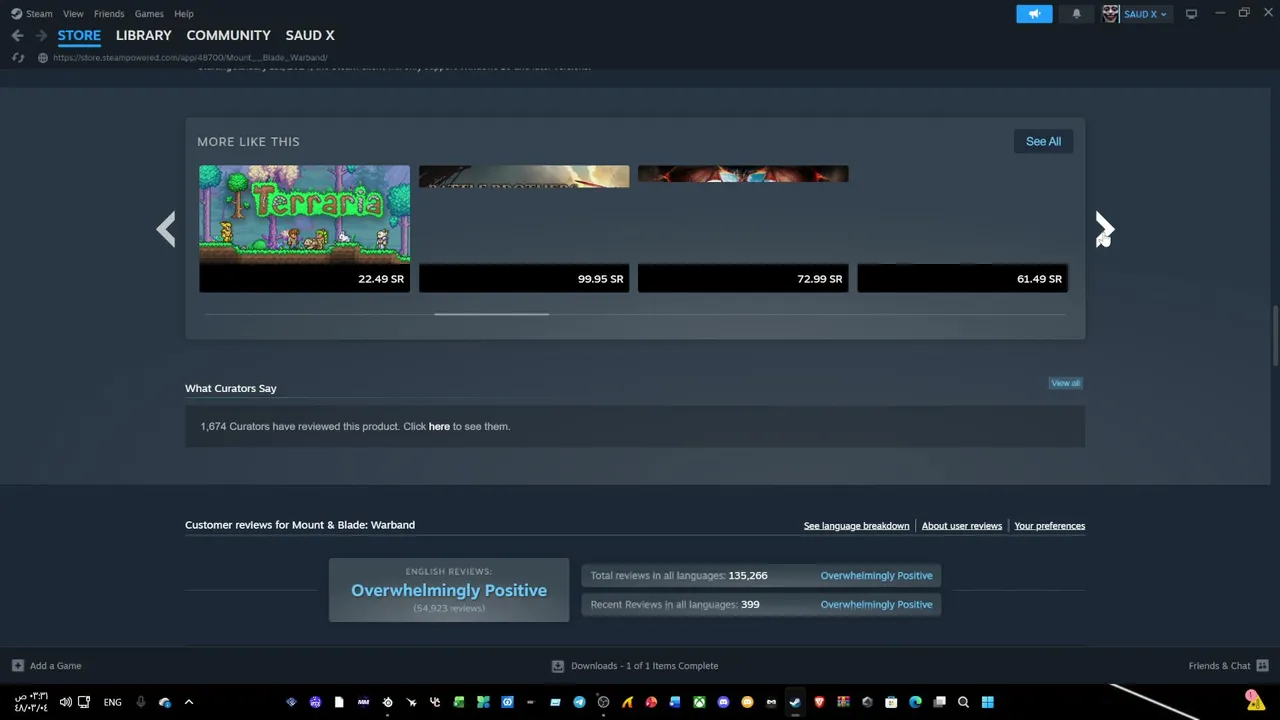Open Brave browser from the taskbar
The width and height of the screenshot is (1280, 720).
click(x=819, y=702)
